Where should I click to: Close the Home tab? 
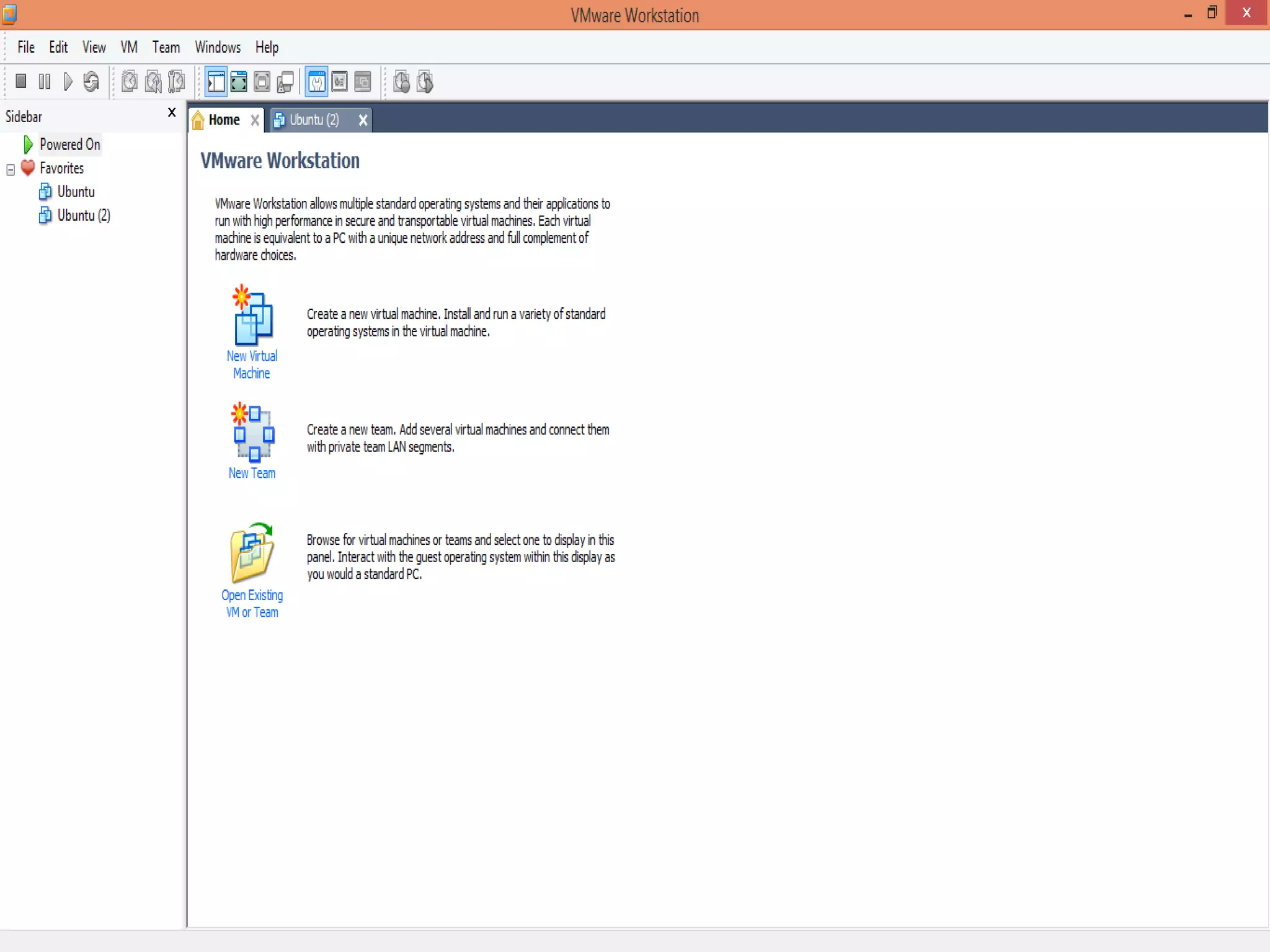pos(254,120)
